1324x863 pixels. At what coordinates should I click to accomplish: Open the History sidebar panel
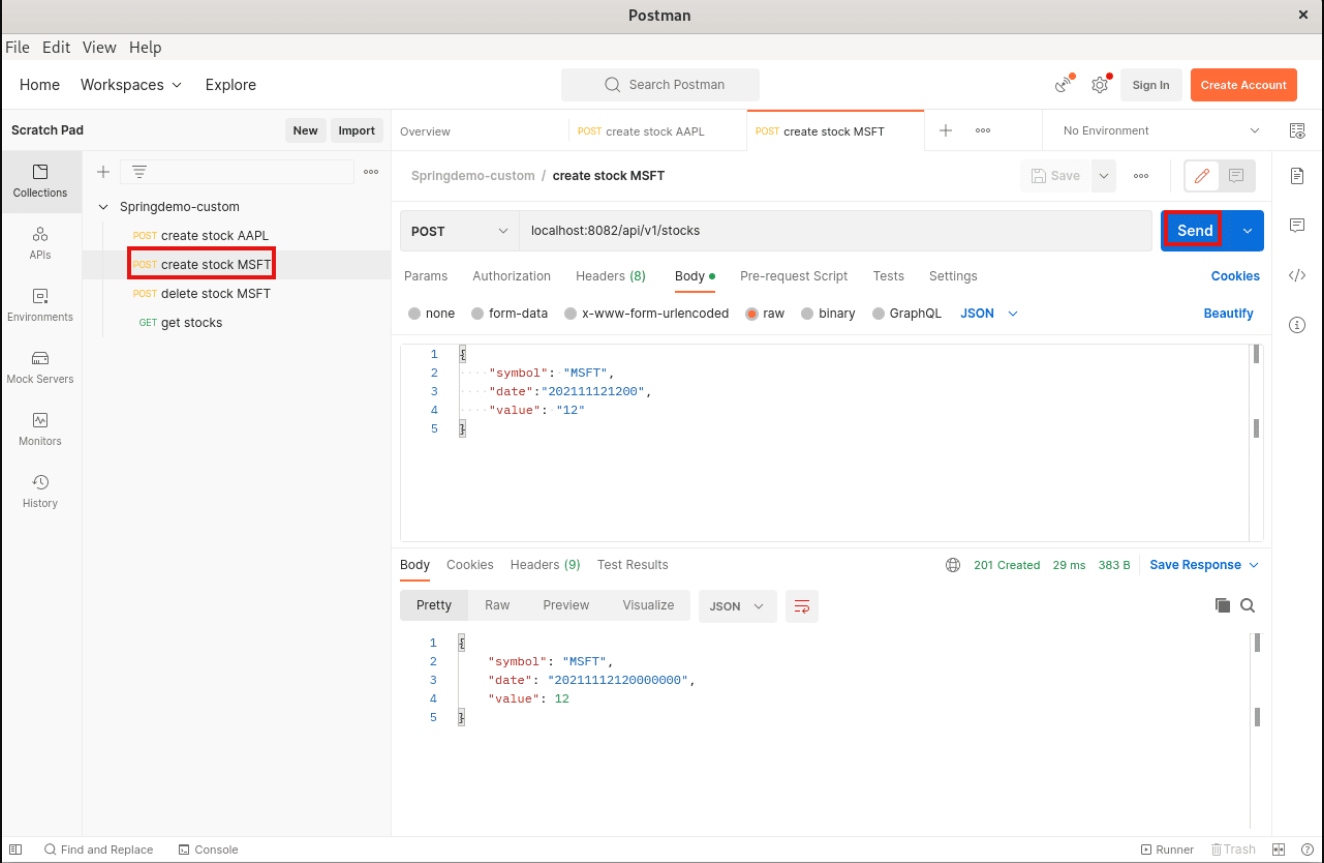pos(40,491)
